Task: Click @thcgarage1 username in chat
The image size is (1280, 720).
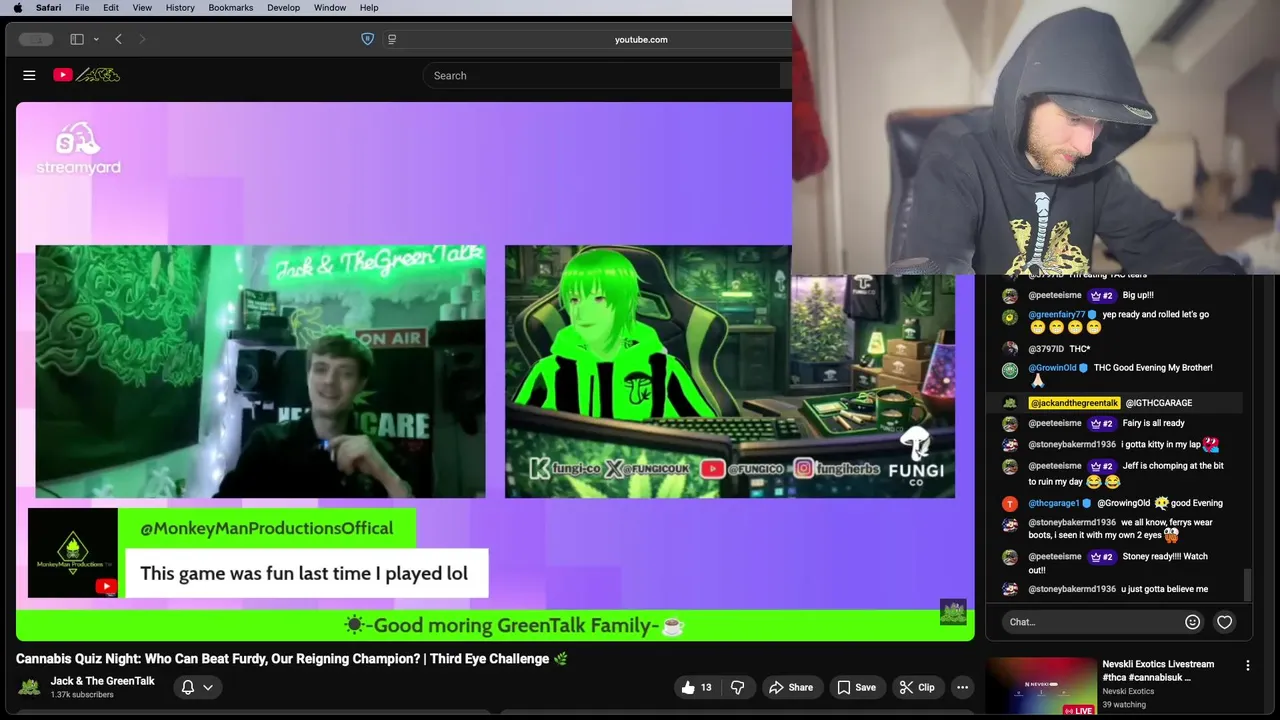Action: point(1054,503)
